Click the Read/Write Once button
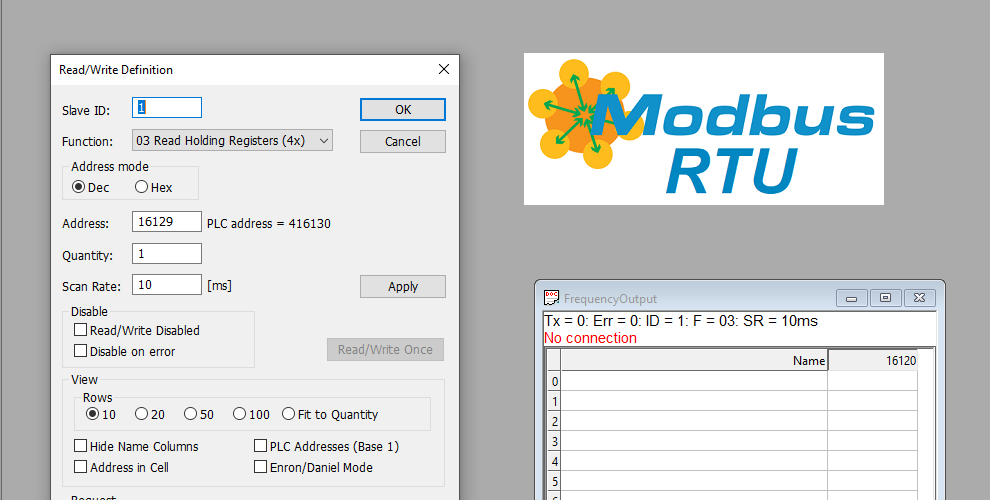Image resolution: width=990 pixels, height=500 pixels. 385,350
